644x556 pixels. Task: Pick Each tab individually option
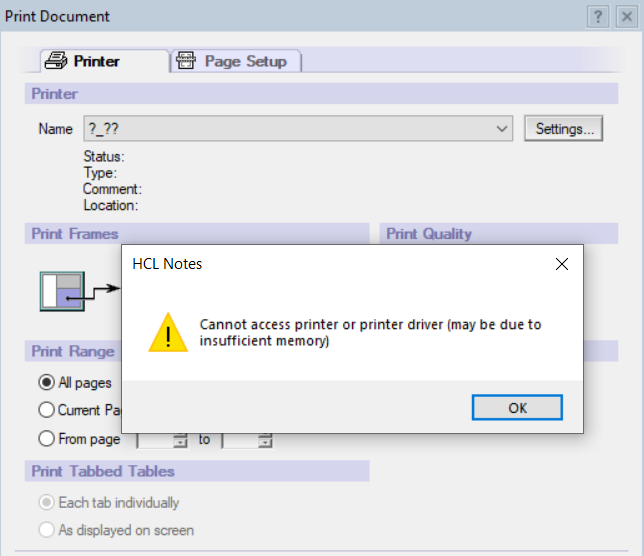click(x=46, y=502)
